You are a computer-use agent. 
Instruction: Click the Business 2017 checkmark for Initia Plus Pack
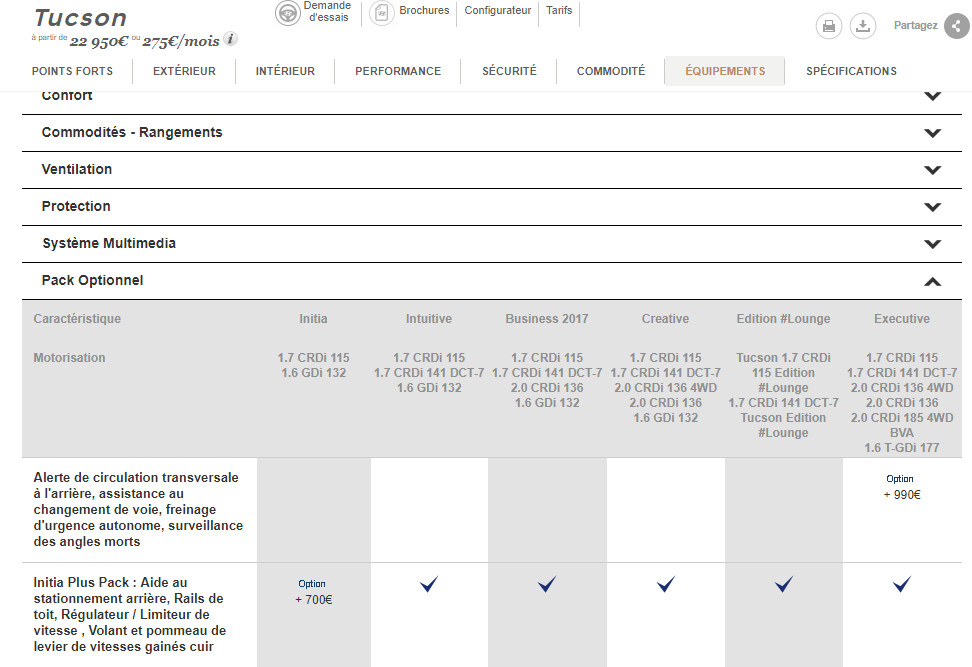[x=547, y=584]
